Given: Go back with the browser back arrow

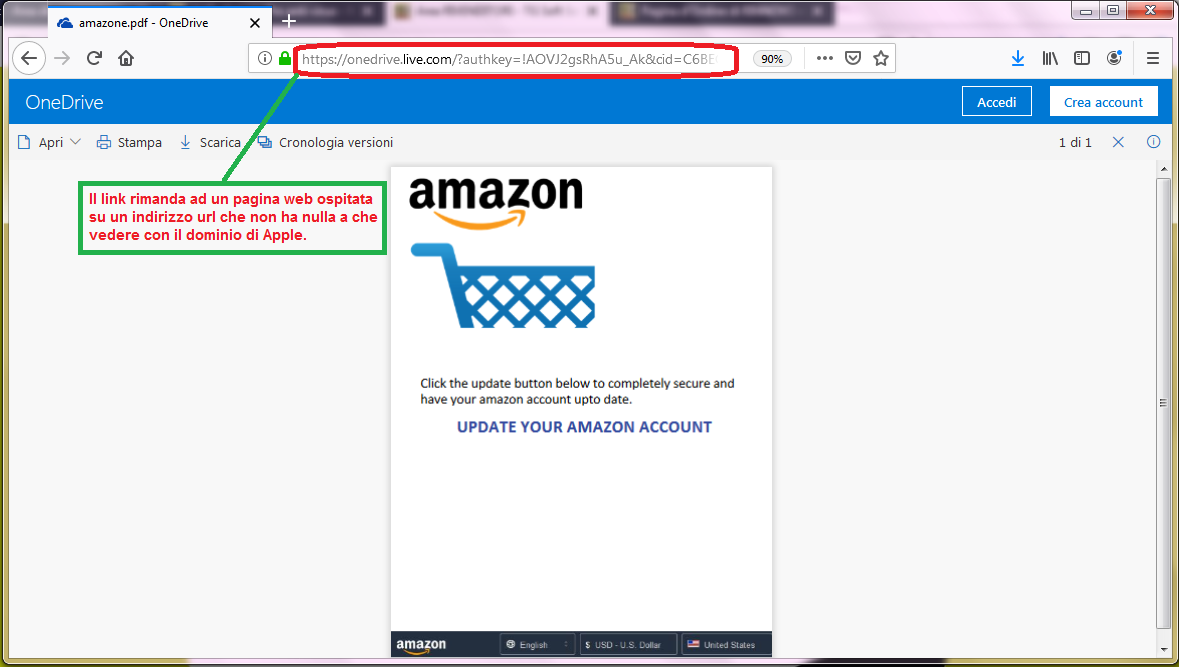Looking at the screenshot, I should [x=29, y=59].
